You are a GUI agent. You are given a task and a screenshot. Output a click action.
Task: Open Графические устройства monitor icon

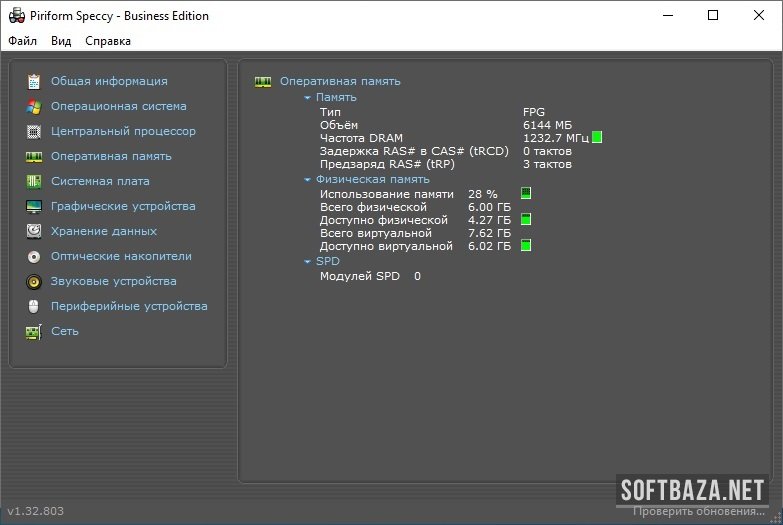pyautogui.click(x=34, y=206)
